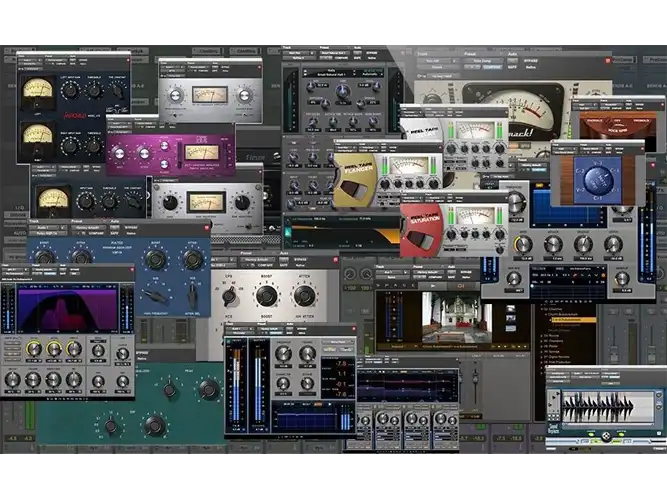Adjust BF-2A gain knob on right
The height and width of the screenshot is (500, 667).
pyautogui.click(x=244, y=95)
